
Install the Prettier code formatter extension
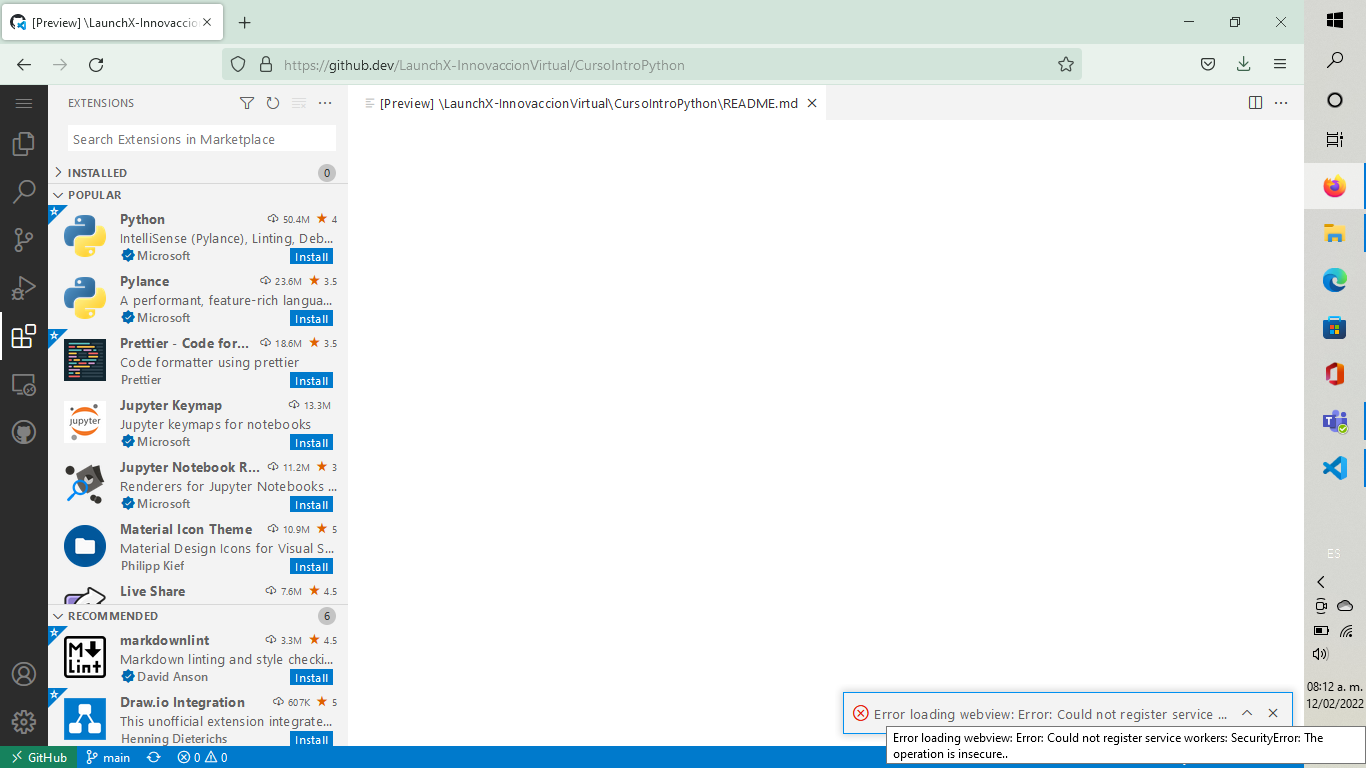[x=311, y=381]
